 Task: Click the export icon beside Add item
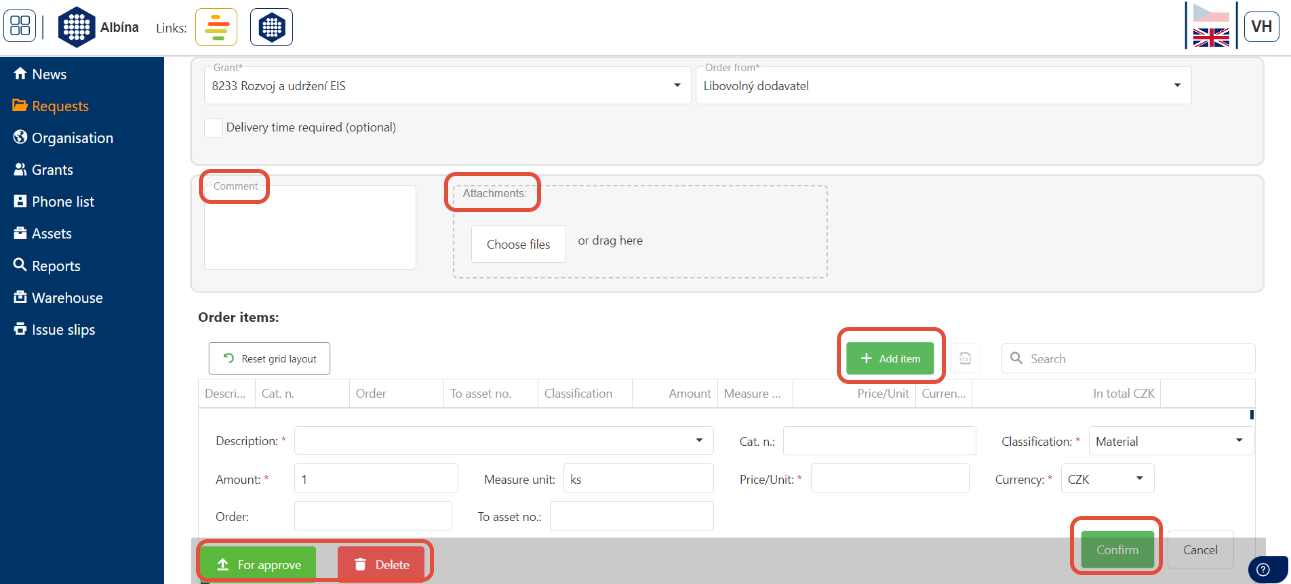click(965, 358)
